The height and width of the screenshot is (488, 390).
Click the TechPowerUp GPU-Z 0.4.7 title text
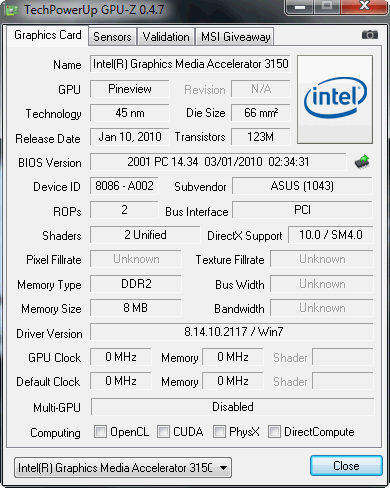(94, 10)
